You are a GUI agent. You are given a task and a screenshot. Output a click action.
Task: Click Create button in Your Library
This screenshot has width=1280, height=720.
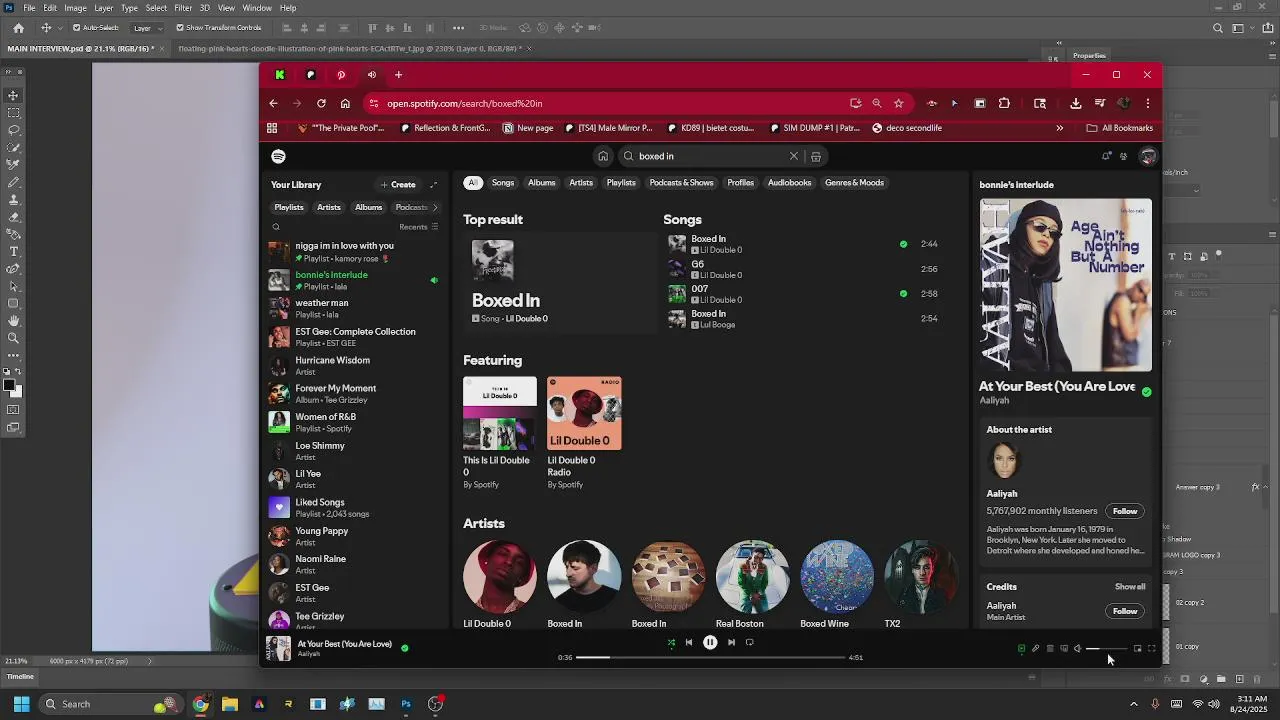[398, 185]
